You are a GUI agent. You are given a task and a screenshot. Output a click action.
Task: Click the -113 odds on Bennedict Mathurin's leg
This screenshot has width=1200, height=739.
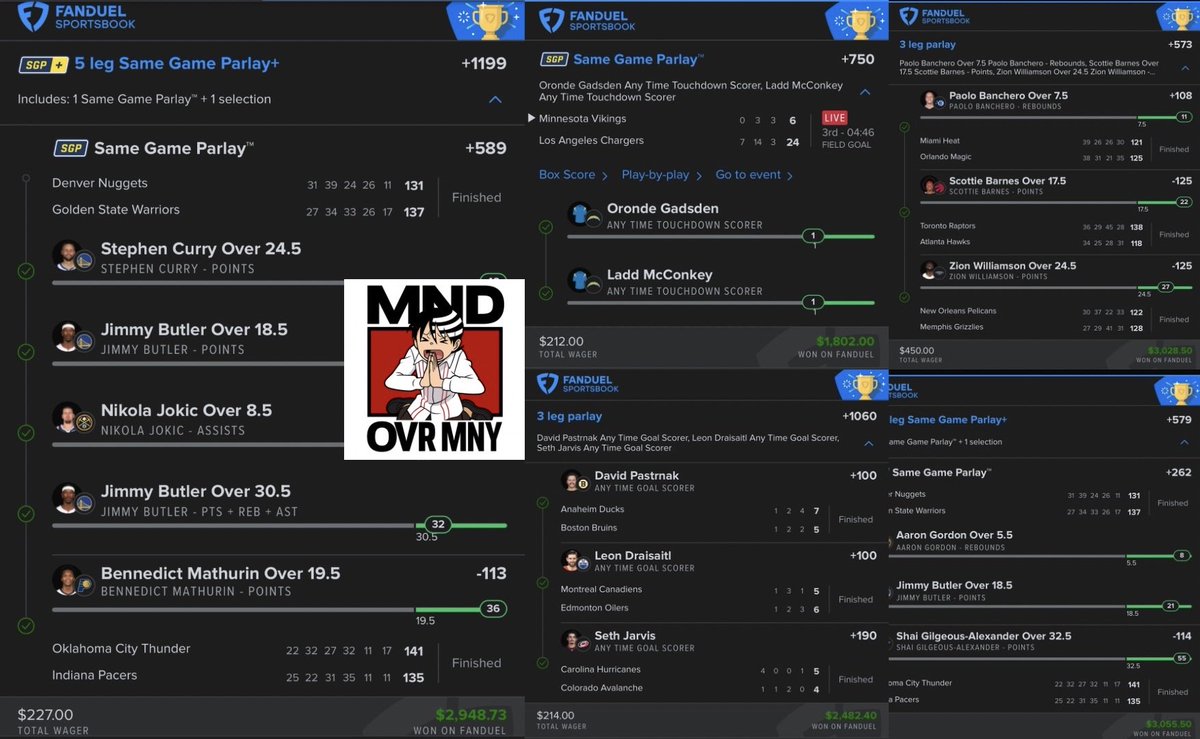coord(491,574)
